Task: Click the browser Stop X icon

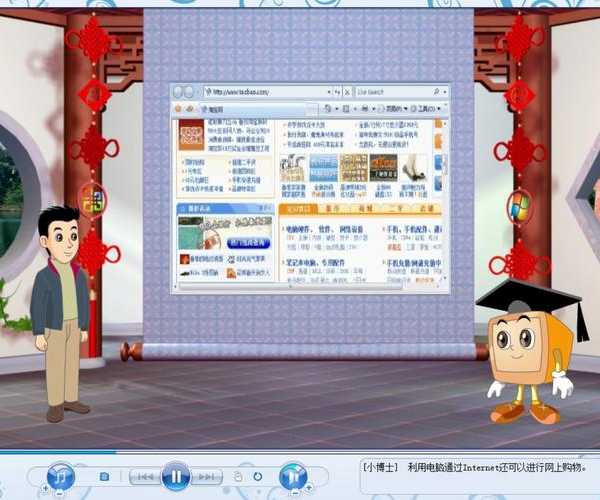Action: pos(347,92)
